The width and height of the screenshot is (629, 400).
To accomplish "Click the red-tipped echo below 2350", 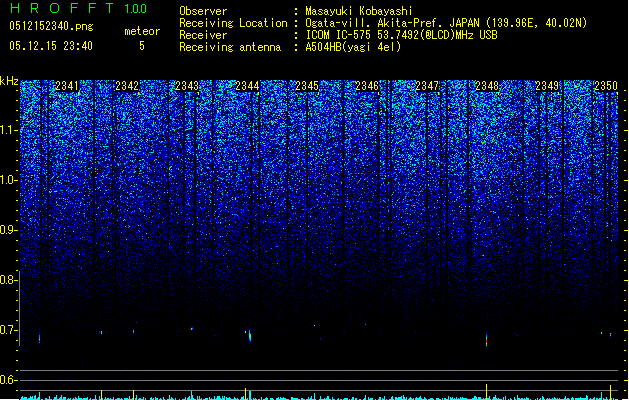I will 611,334.
